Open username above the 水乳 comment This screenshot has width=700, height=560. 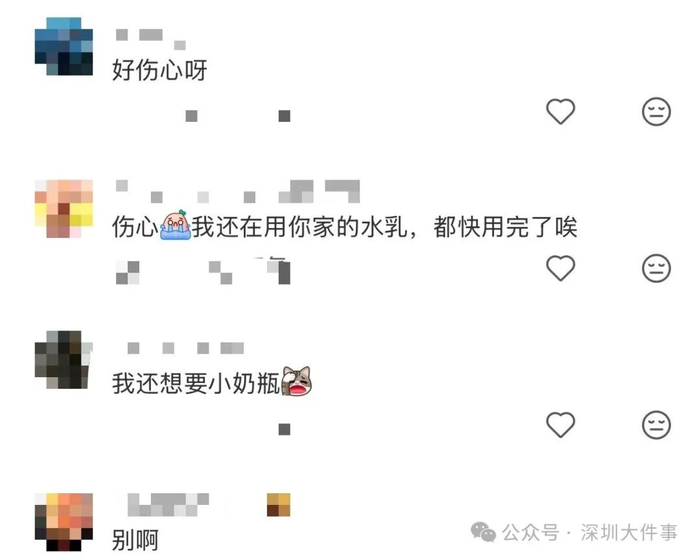pos(238,191)
